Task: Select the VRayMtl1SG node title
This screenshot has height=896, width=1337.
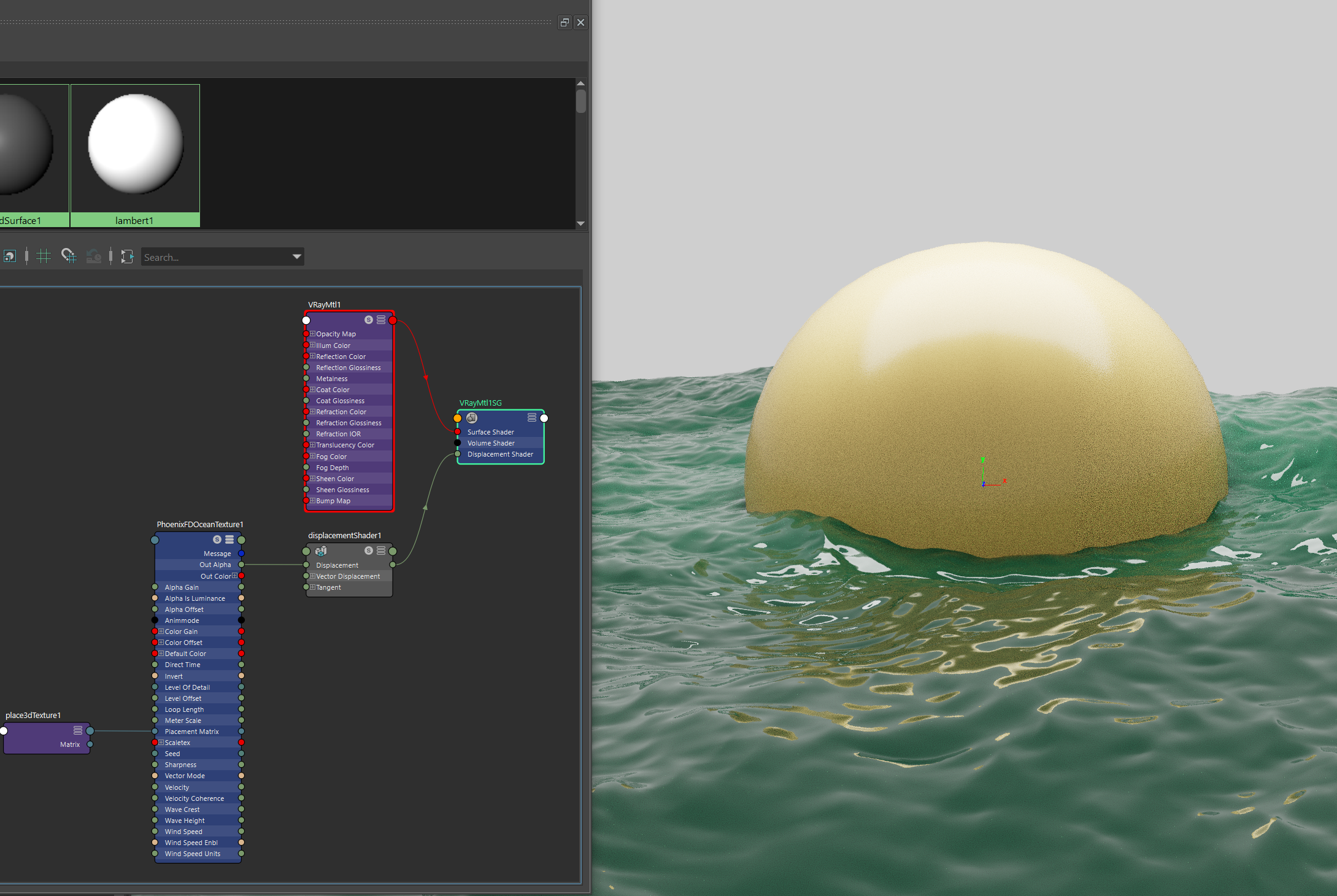Action: (480, 403)
